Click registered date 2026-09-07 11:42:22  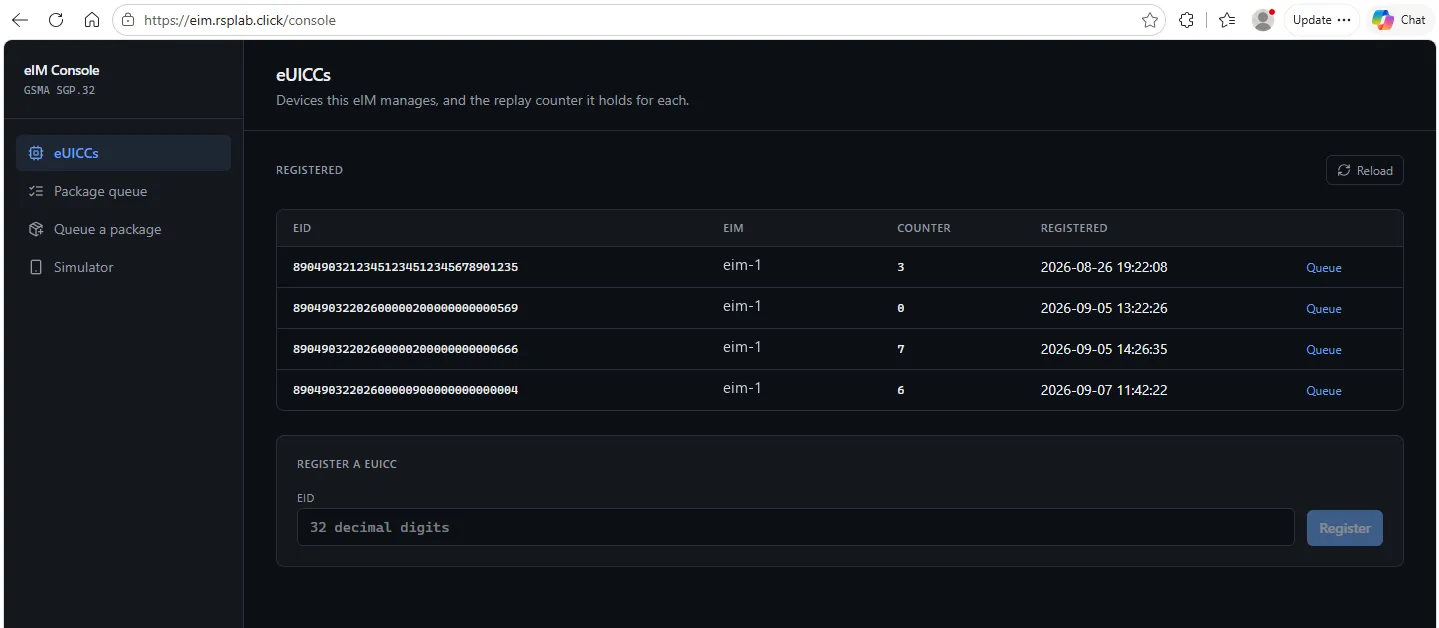click(x=1104, y=390)
